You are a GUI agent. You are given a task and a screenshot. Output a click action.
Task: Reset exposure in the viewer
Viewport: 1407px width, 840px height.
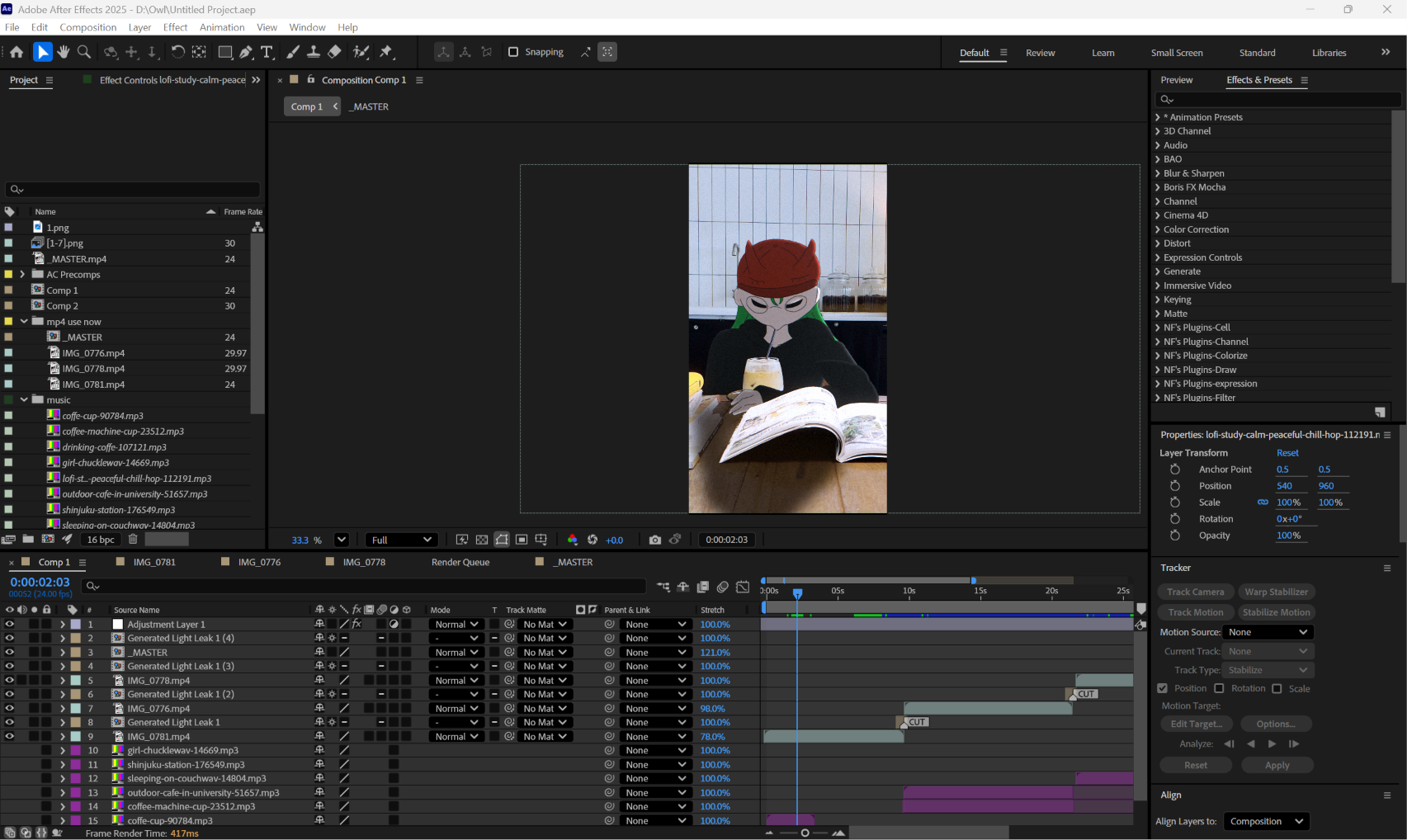click(593, 540)
